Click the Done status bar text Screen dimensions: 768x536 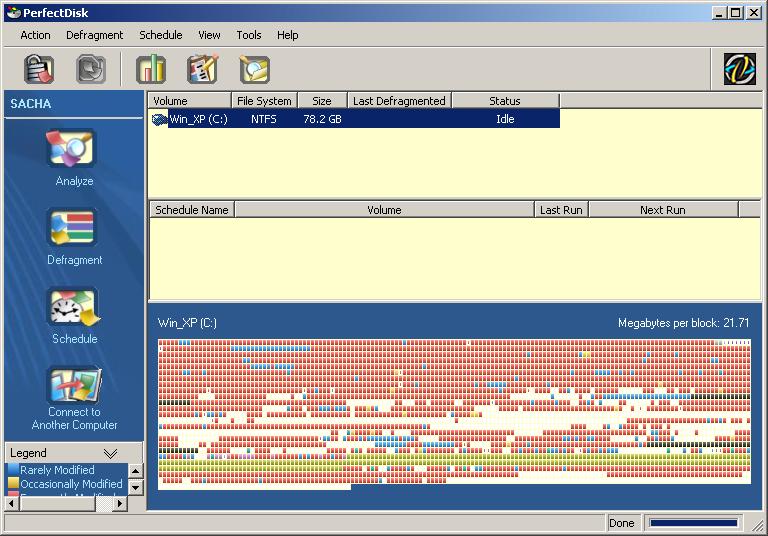click(622, 523)
